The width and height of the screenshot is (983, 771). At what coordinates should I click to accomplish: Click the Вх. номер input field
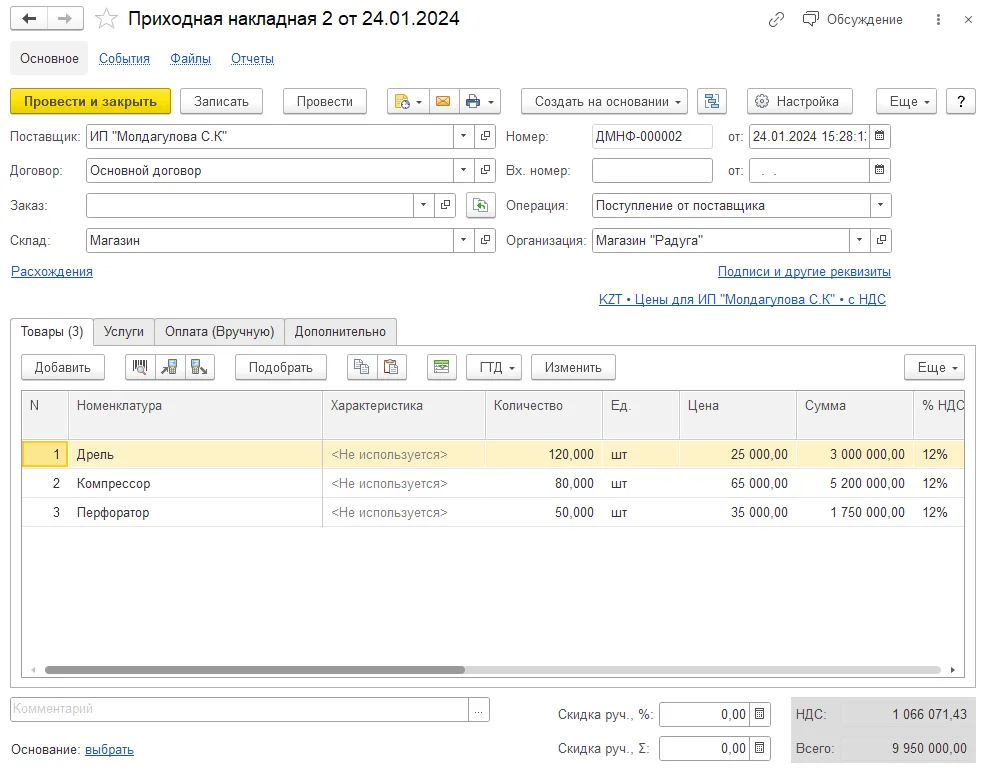coord(652,170)
